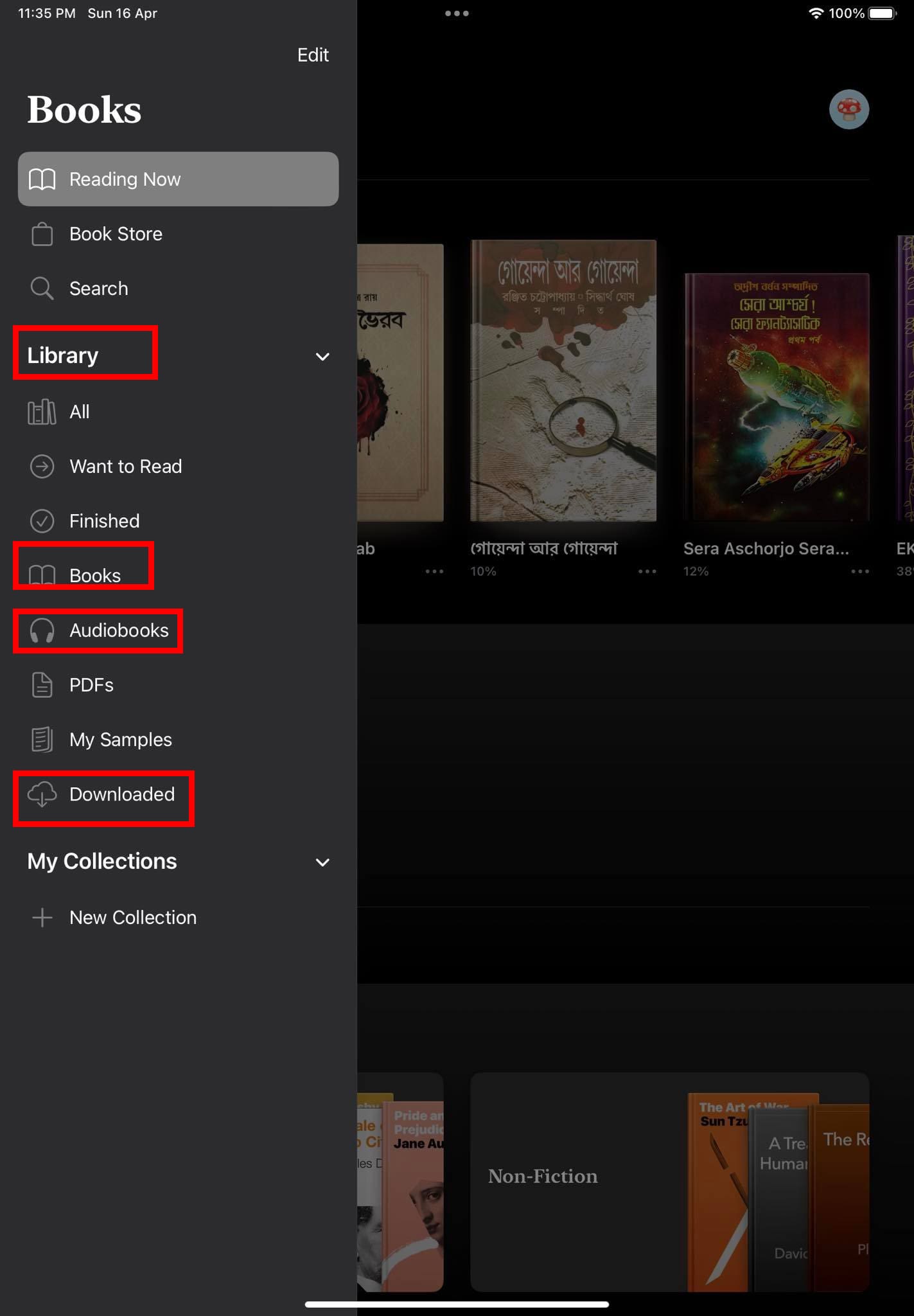914x1316 pixels.
Task: Tap the three-dot multitasking menu at top
Action: 457,13
